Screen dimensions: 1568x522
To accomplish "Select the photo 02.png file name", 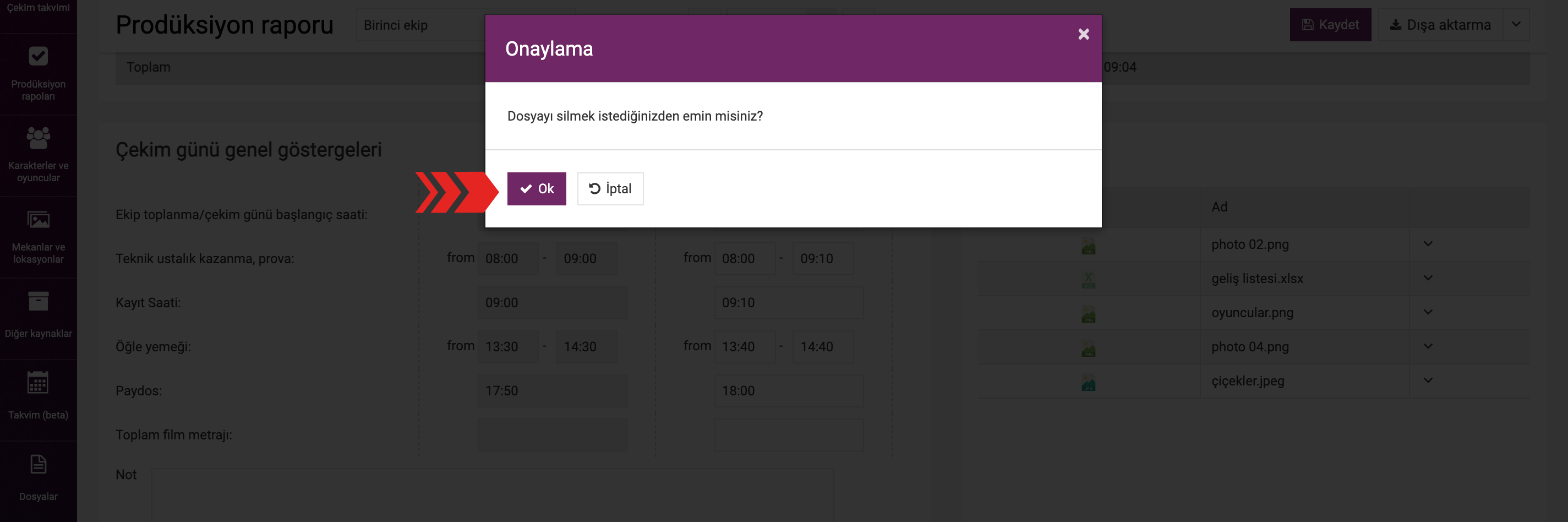I will (1250, 245).
